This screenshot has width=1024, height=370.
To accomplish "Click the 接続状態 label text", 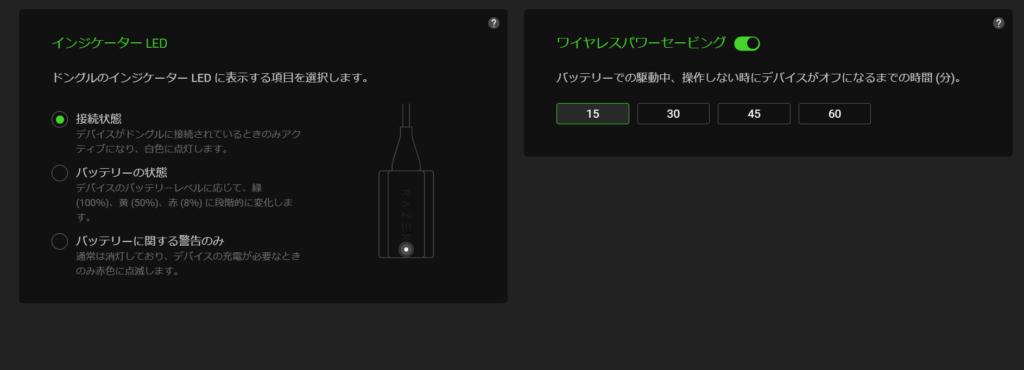I will (99, 119).
